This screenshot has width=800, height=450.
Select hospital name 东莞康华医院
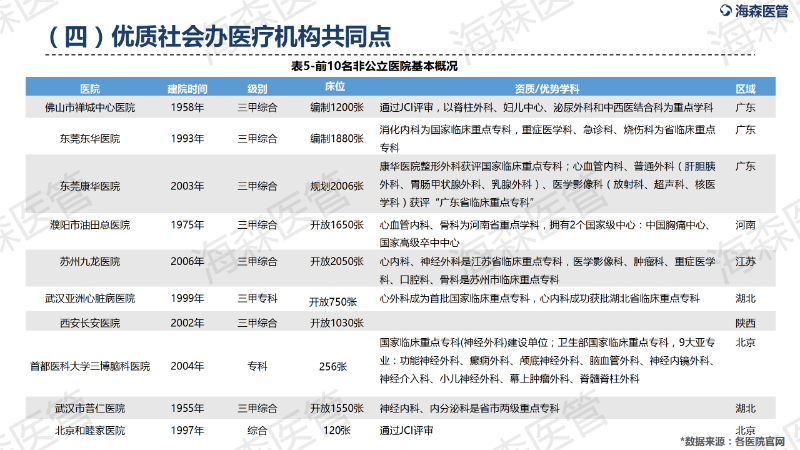[x=90, y=186]
